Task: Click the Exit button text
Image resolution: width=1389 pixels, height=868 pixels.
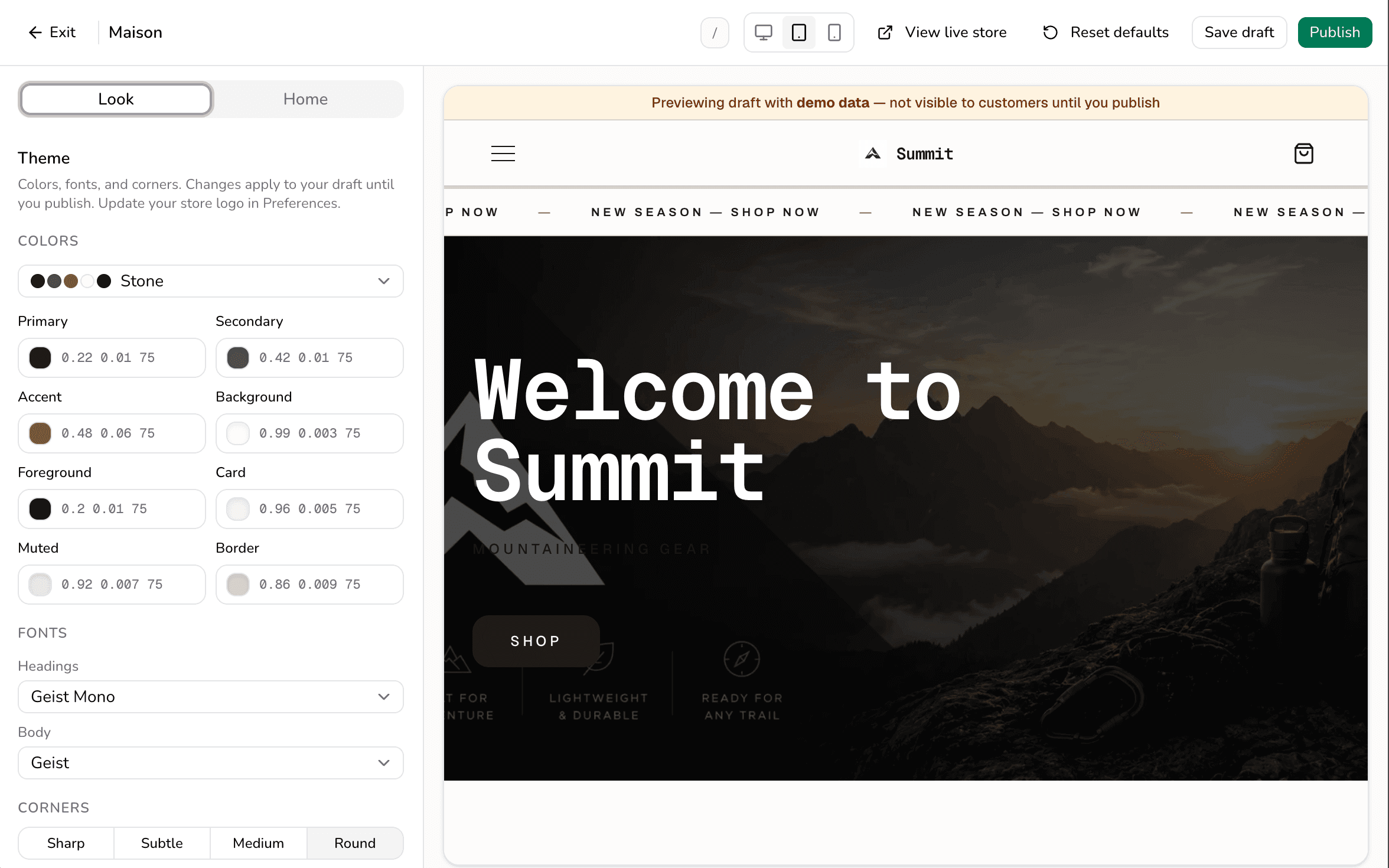Action: pos(63,32)
